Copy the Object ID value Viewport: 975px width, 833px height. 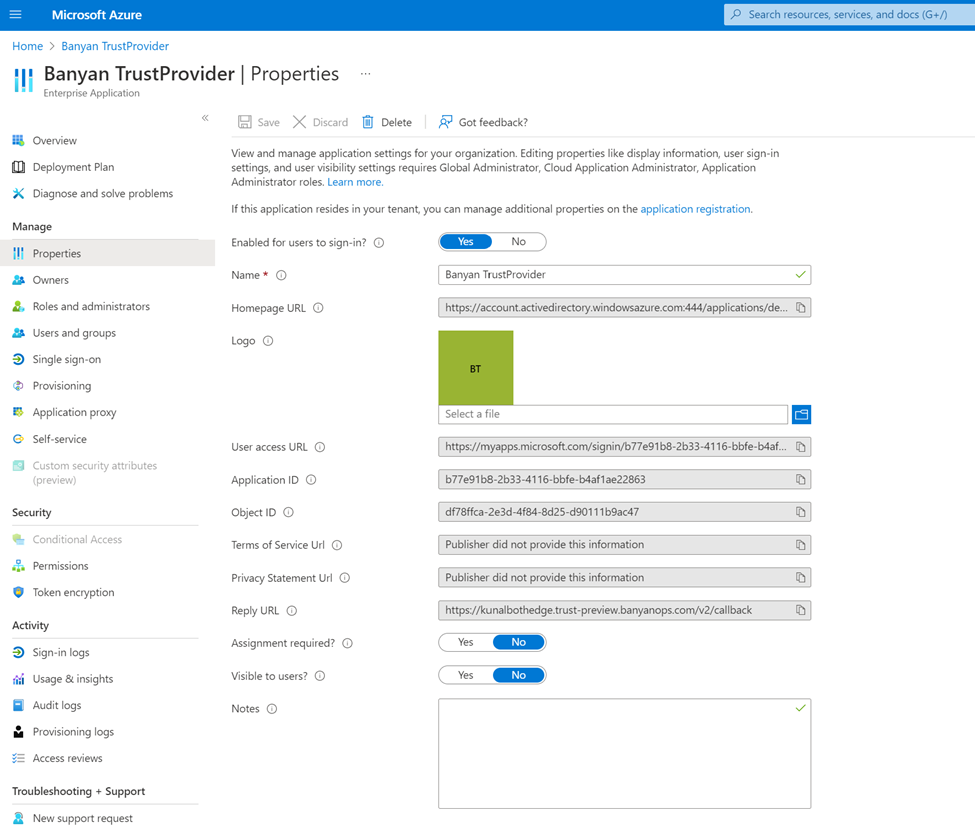pyautogui.click(x=801, y=512)
